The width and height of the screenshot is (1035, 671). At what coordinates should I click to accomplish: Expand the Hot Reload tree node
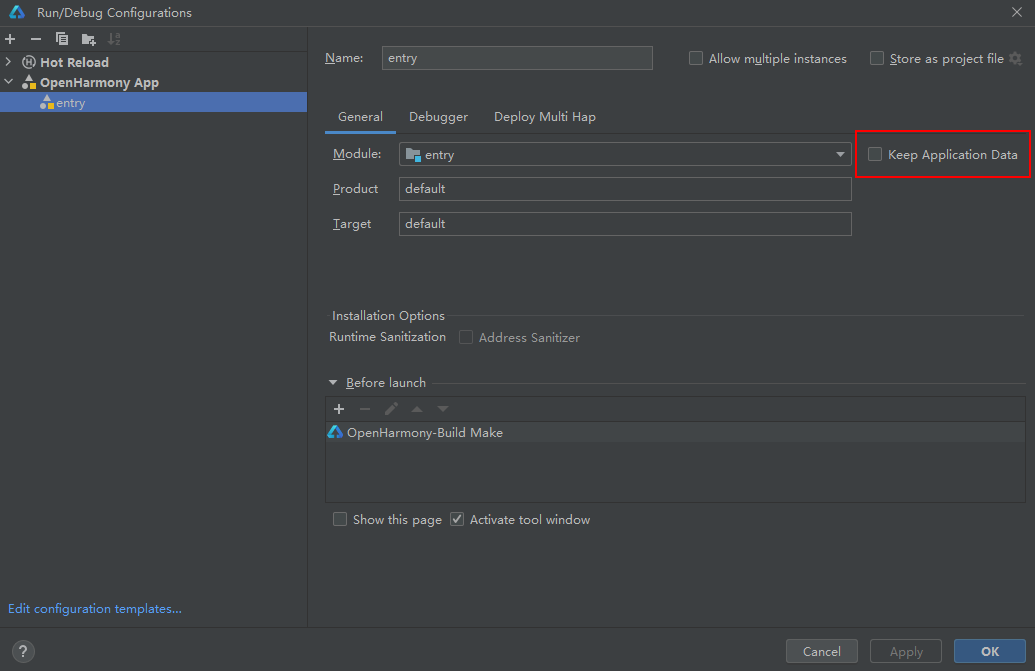[x=9, y=62]
